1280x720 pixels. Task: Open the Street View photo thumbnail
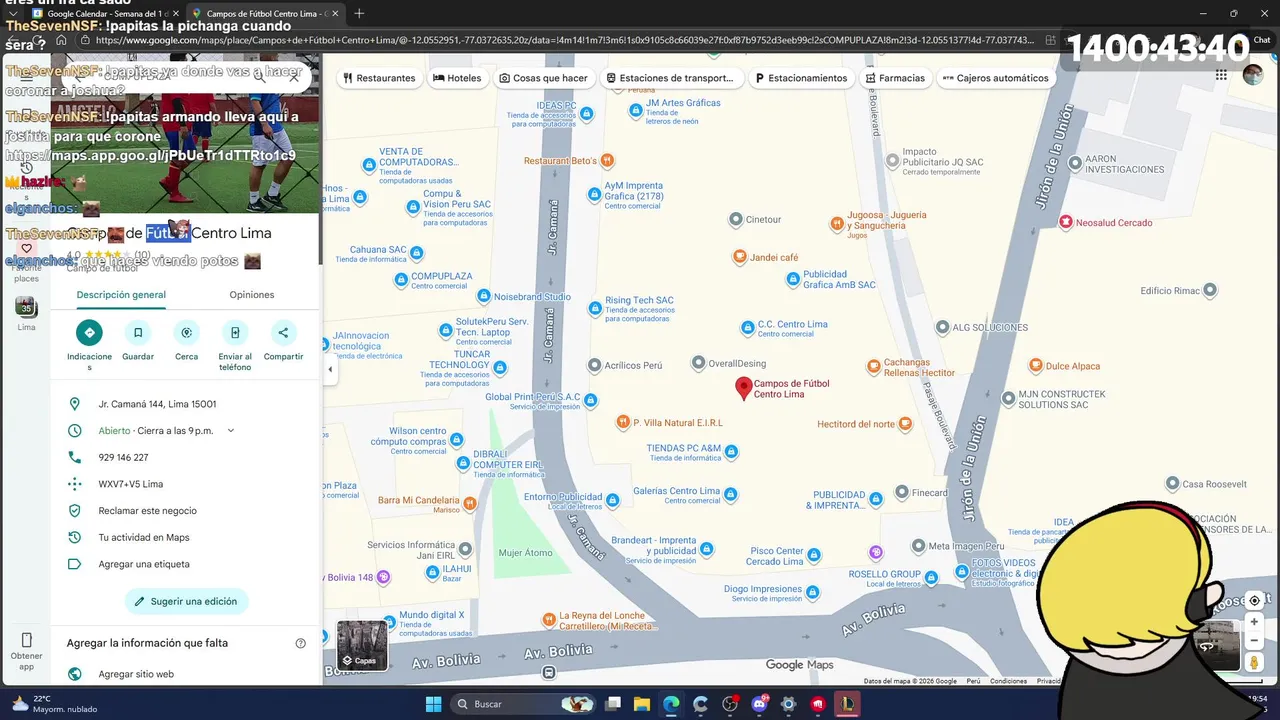point(1216,646)
